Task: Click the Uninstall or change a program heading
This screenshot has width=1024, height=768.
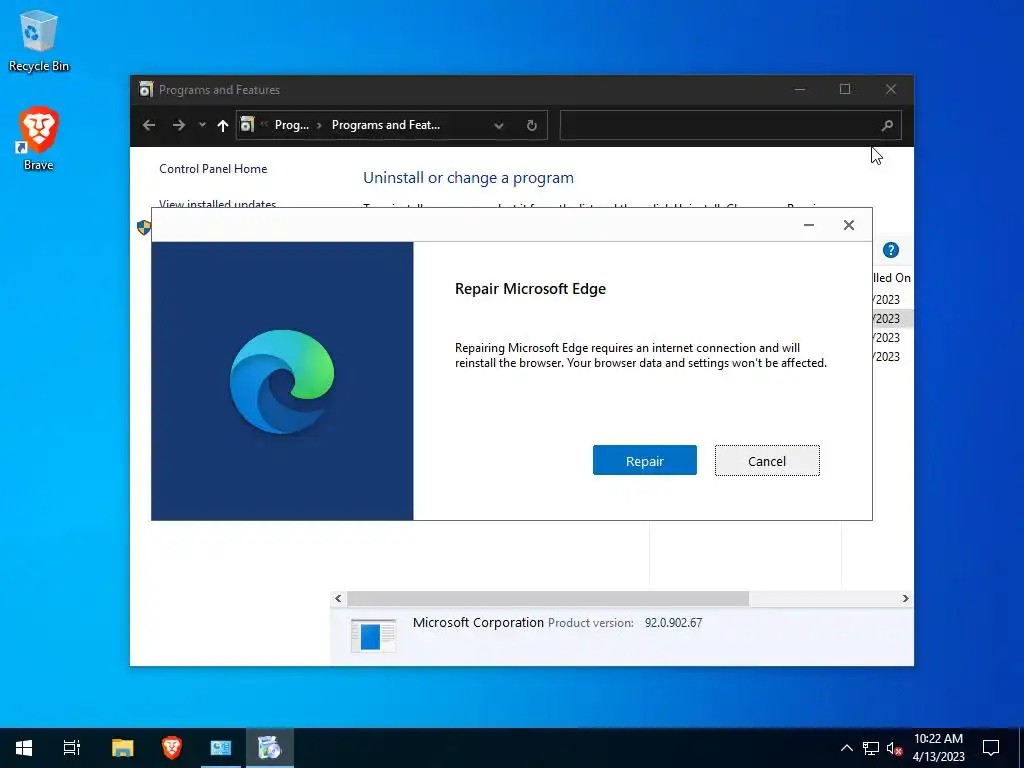Action: point(468,178)
